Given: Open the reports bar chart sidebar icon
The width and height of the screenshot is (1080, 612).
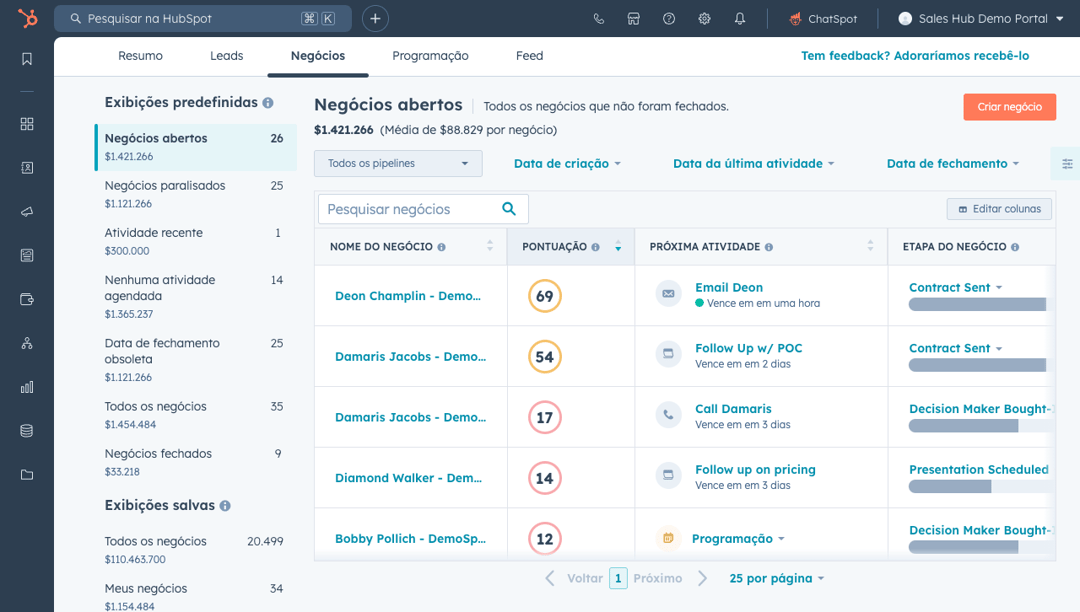Looking at the screenshot, I should (x=27, y=387).
